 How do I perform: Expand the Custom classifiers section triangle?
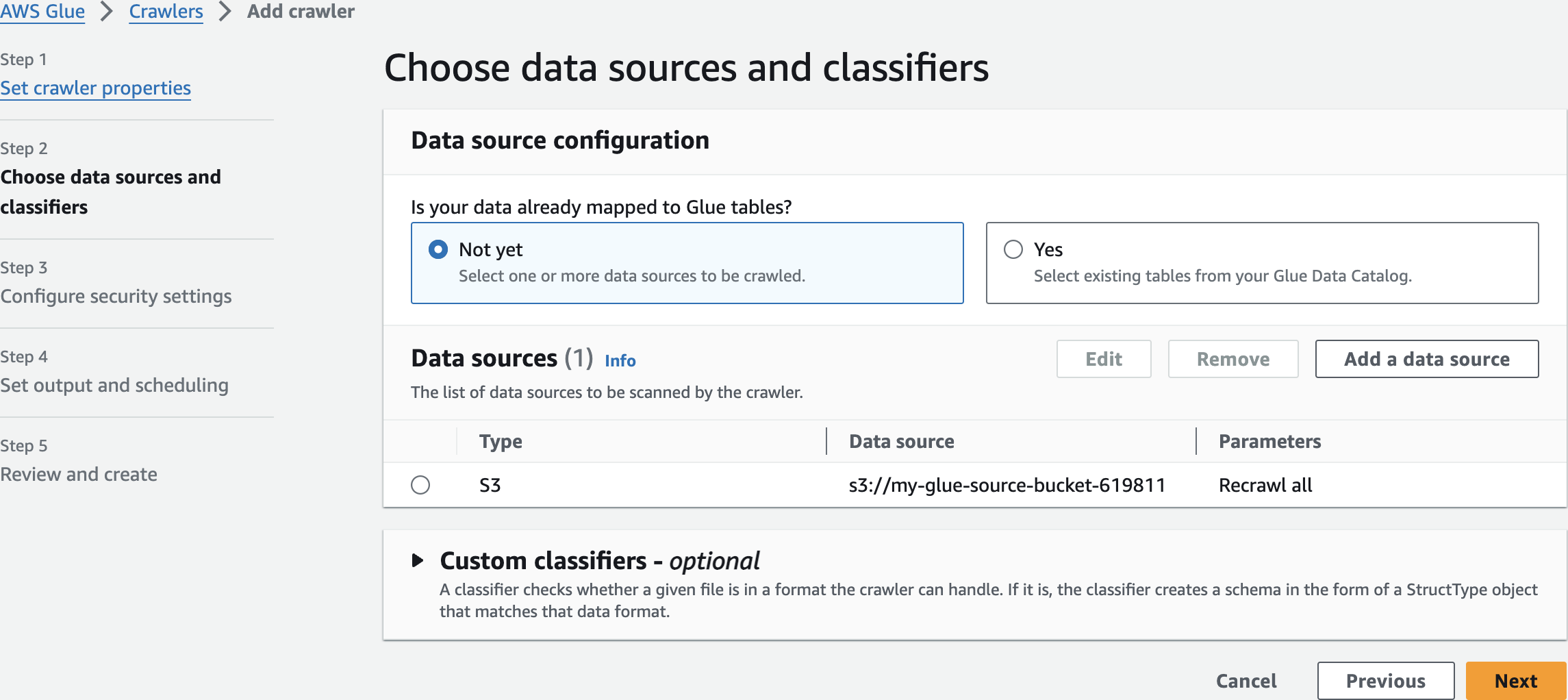pyautogui.click(x=418, y=561)
